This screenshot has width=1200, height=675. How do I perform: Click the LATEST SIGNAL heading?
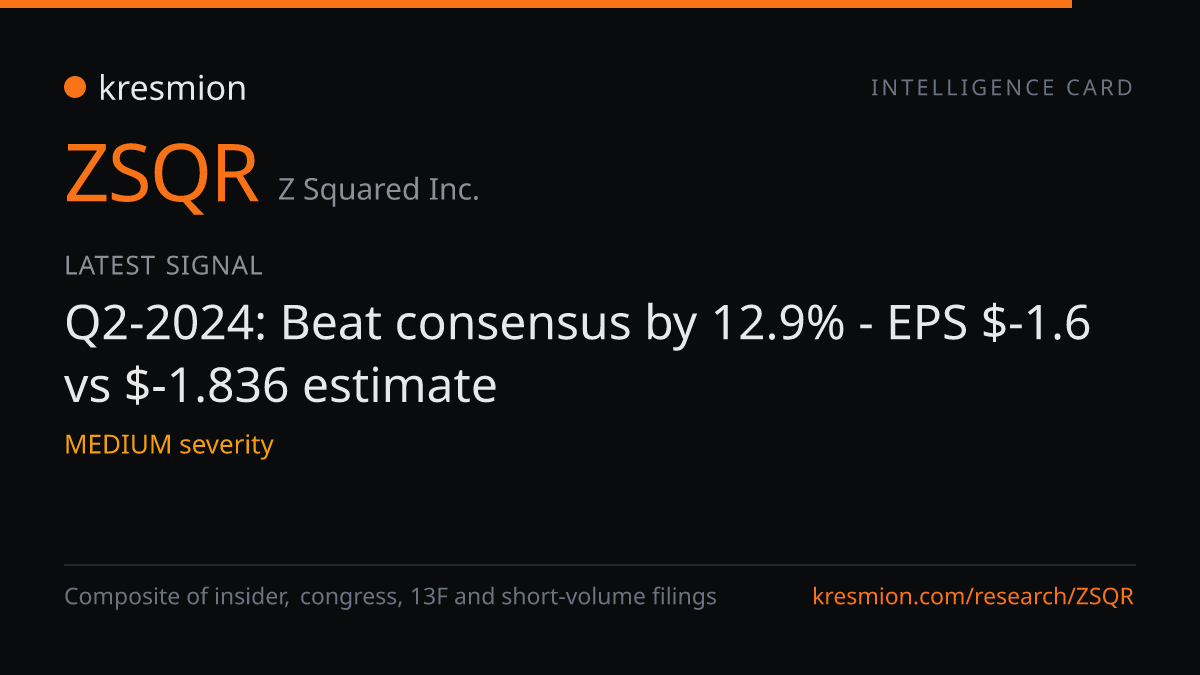(163, 265)
